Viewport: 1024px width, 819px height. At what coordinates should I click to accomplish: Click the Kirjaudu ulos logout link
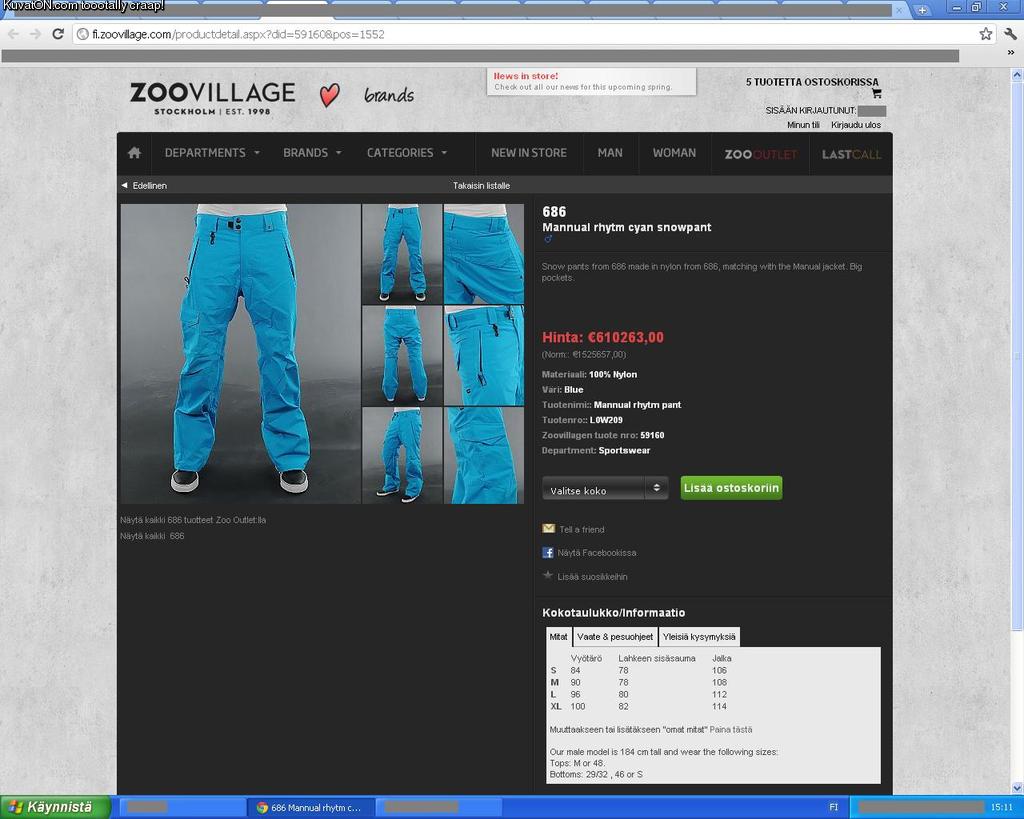(x=856, y=125)
